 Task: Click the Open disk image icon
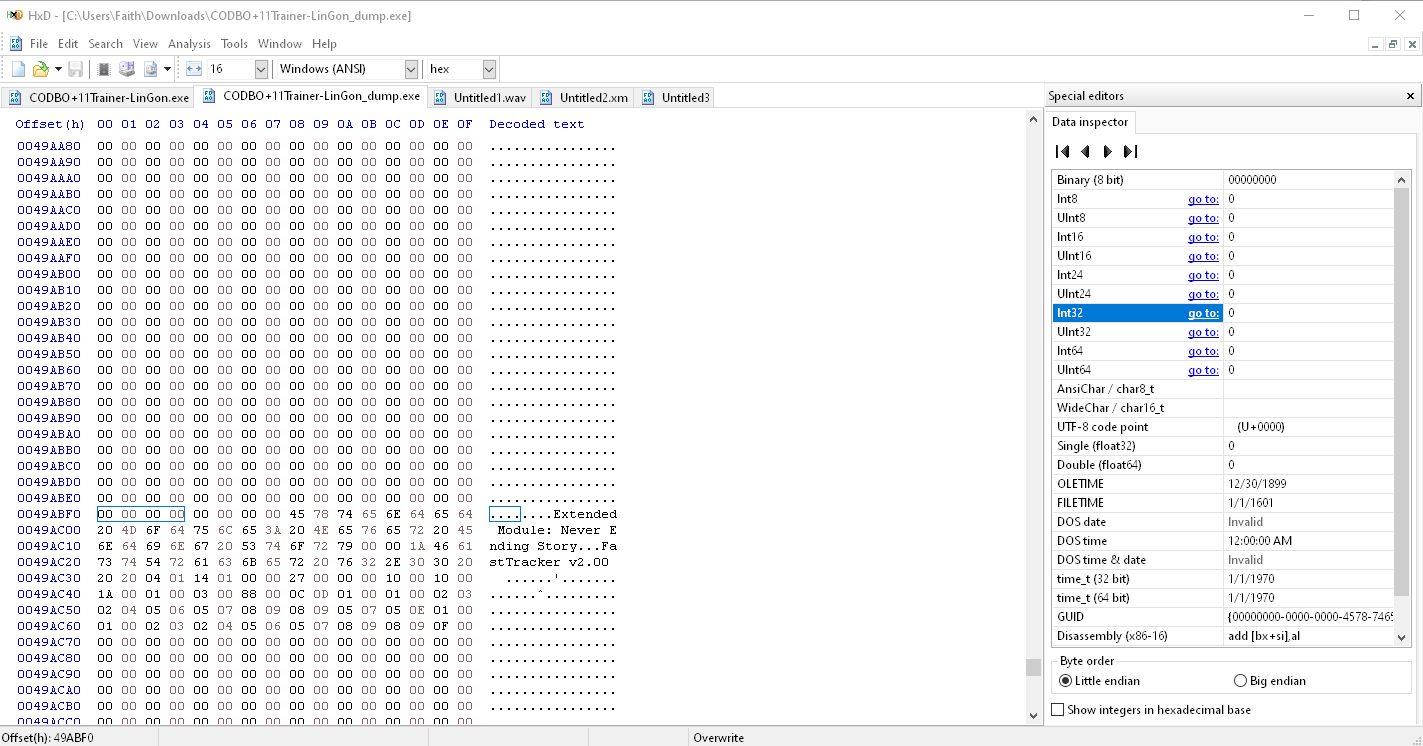151,69
